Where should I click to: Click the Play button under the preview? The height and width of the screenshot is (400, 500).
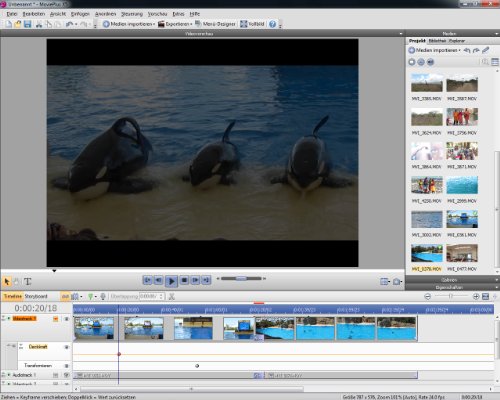pyautogui.click(x=171, y=281)
